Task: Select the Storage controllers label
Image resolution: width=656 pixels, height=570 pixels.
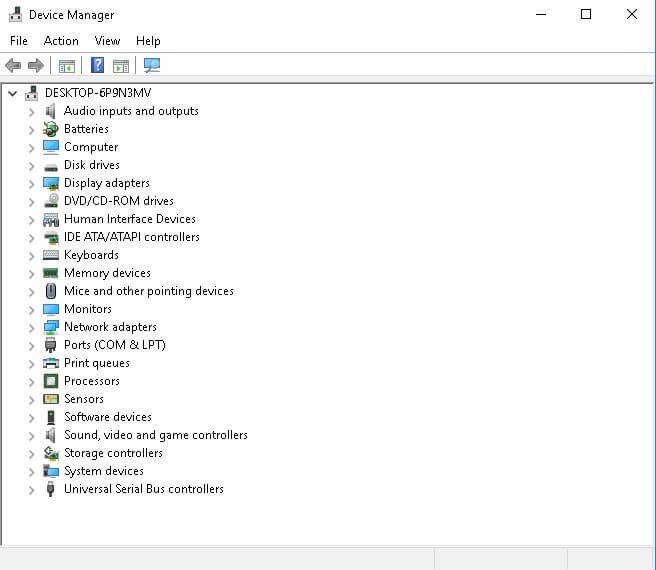Action: [x=113, y=453]
